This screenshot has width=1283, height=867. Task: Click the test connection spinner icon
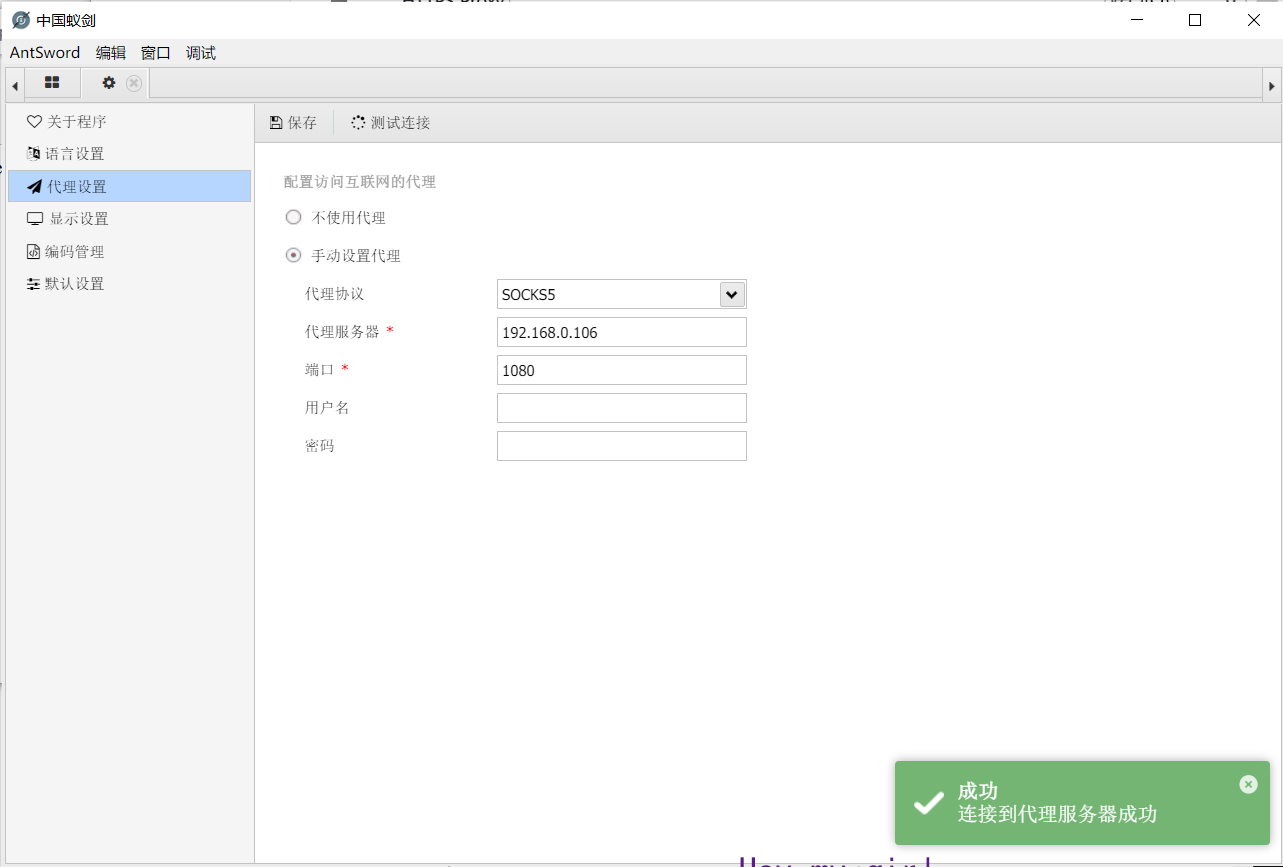point(358,123)
